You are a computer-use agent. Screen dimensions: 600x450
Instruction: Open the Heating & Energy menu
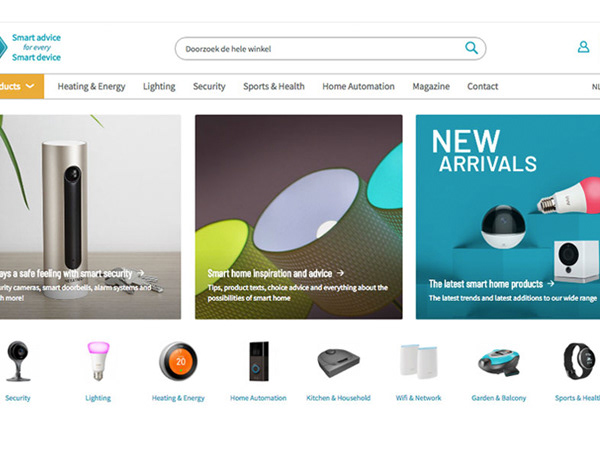(91, 86)
